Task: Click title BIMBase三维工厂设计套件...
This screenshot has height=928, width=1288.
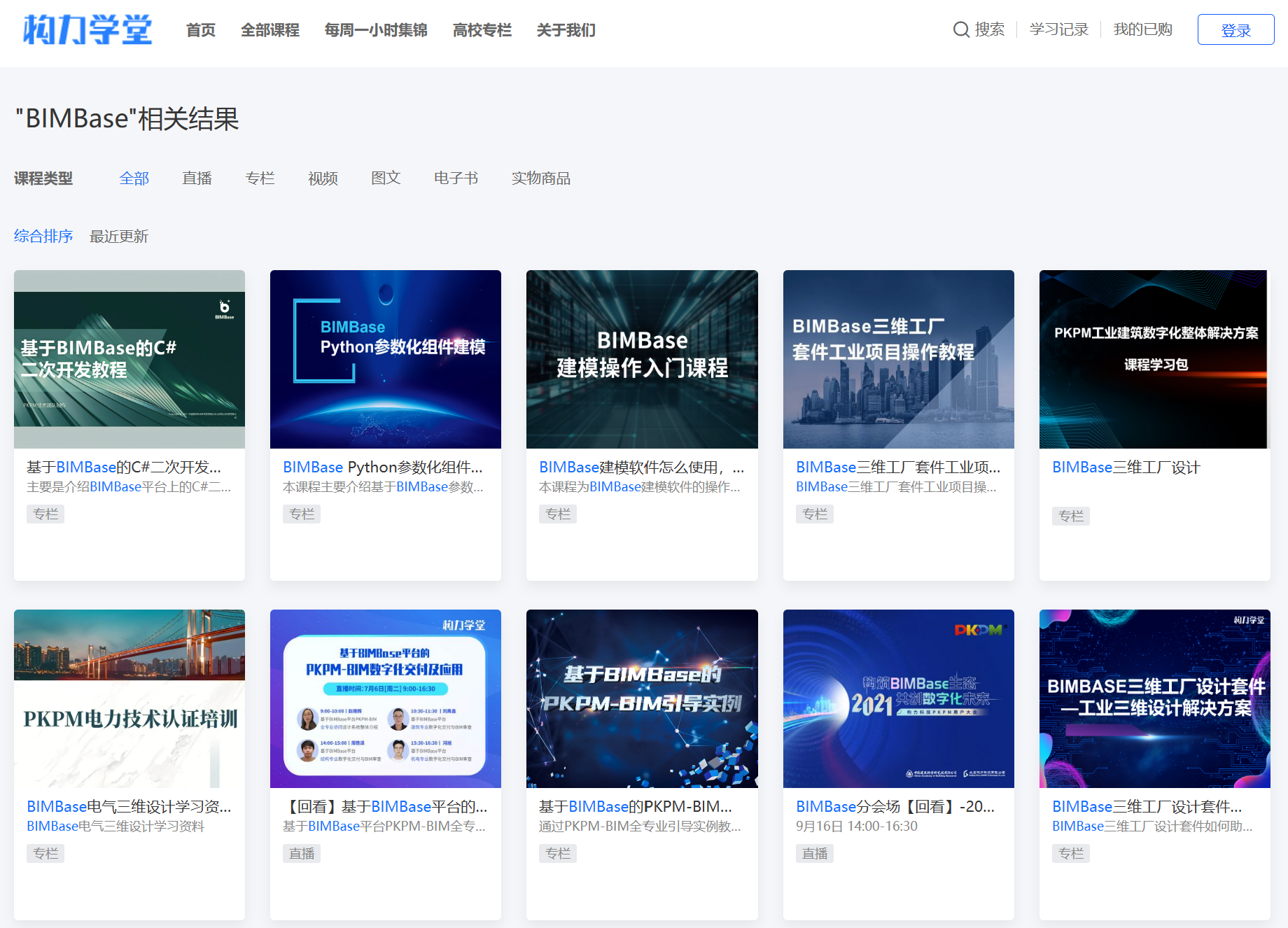Action: [x=1147, y=806]
